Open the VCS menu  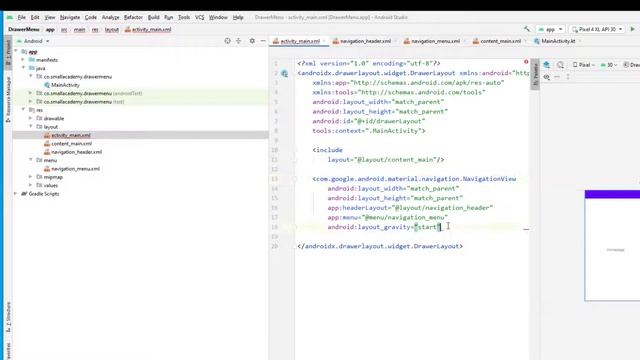pos(199,17)
